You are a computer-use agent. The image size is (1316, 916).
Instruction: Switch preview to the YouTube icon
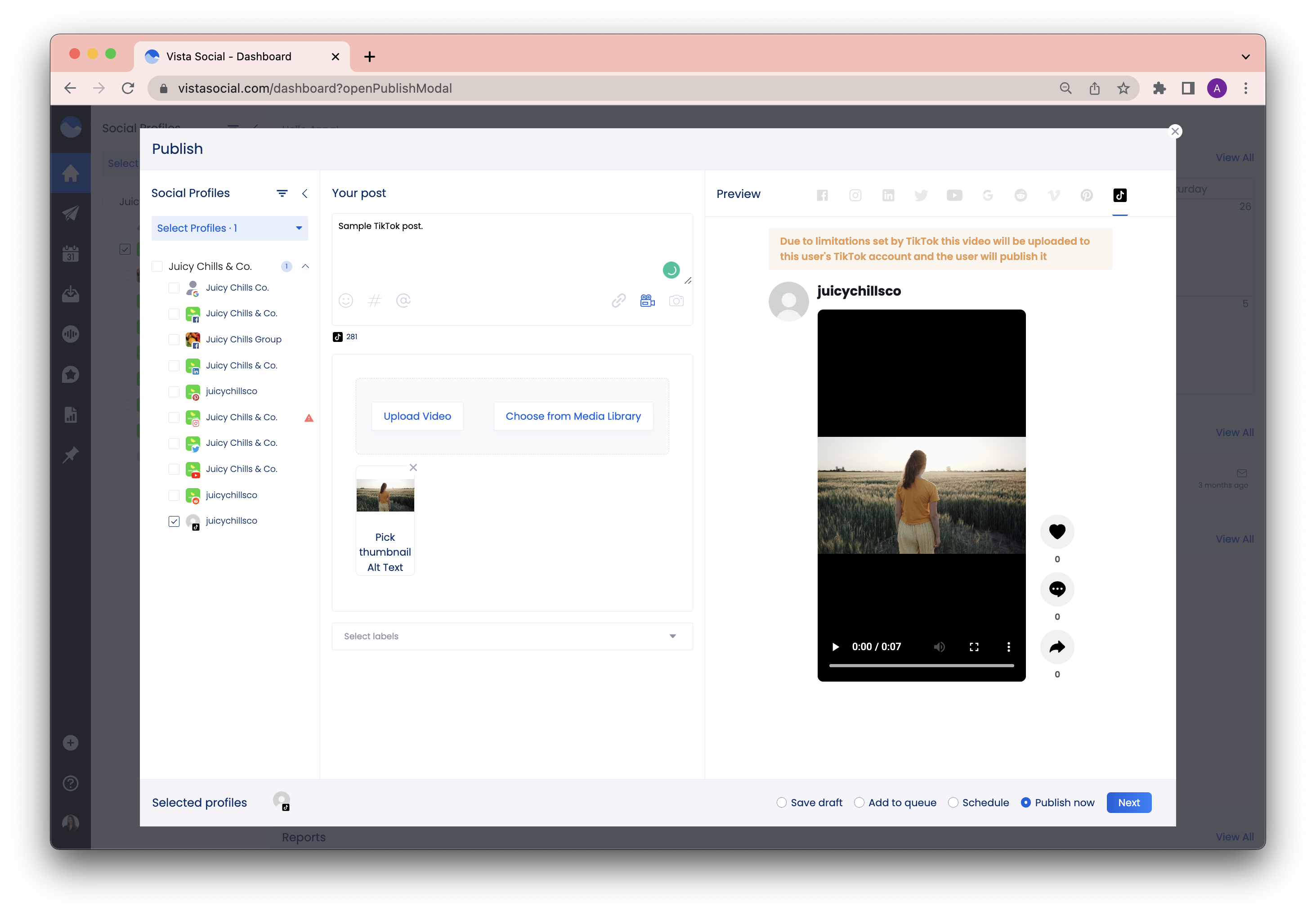tap(954, 195)
